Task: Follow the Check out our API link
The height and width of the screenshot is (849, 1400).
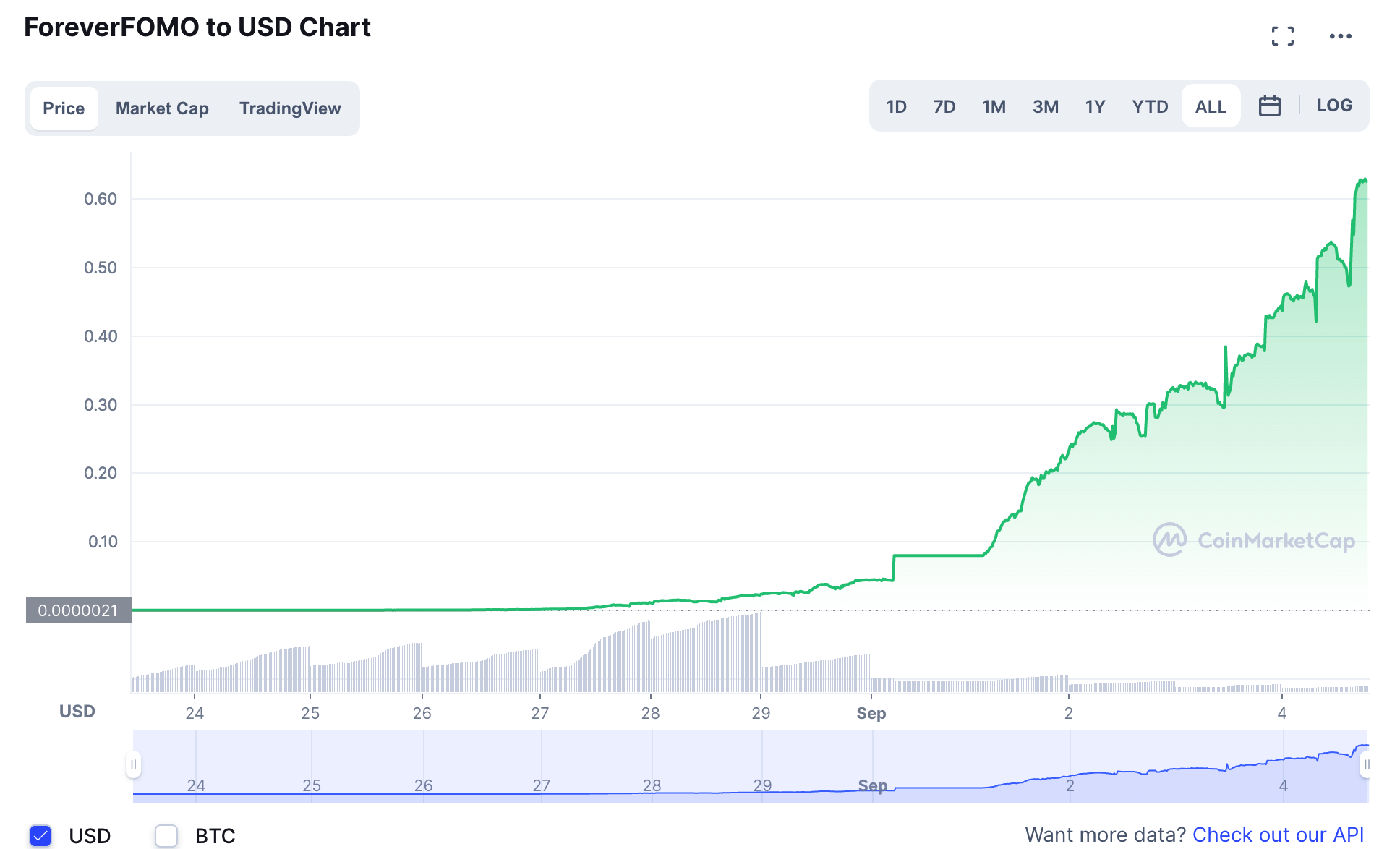Action: coord(1278,835)
